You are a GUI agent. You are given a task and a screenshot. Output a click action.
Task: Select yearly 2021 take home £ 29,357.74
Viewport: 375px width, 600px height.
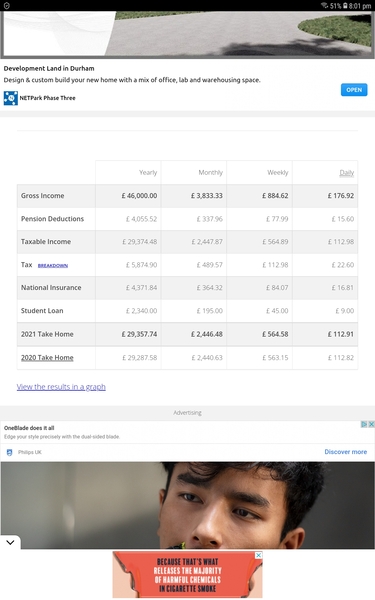click(139, 334)
